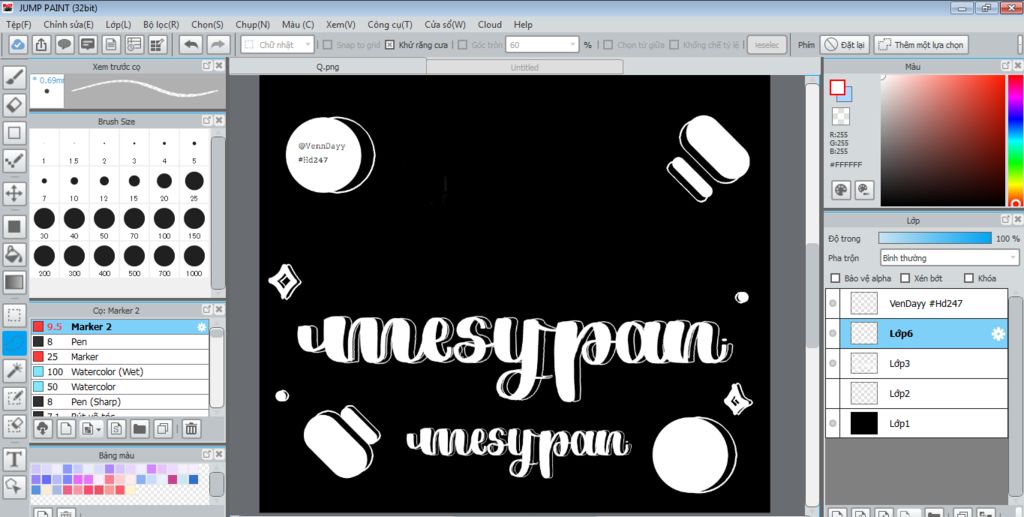Select the Gradient tool

[x=14, y=283]
